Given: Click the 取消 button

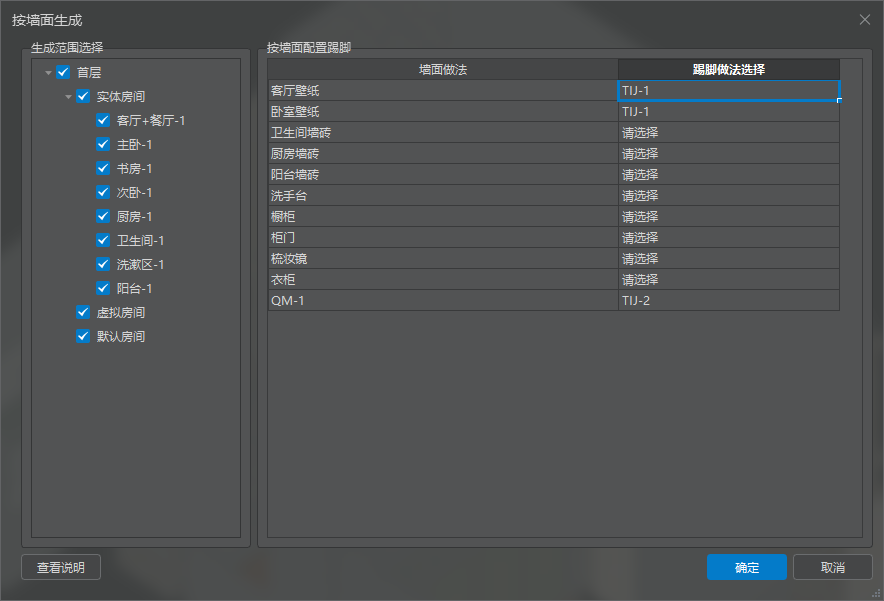Looking at the screenshot, I should pyautogui.click(x=832, y=568).
